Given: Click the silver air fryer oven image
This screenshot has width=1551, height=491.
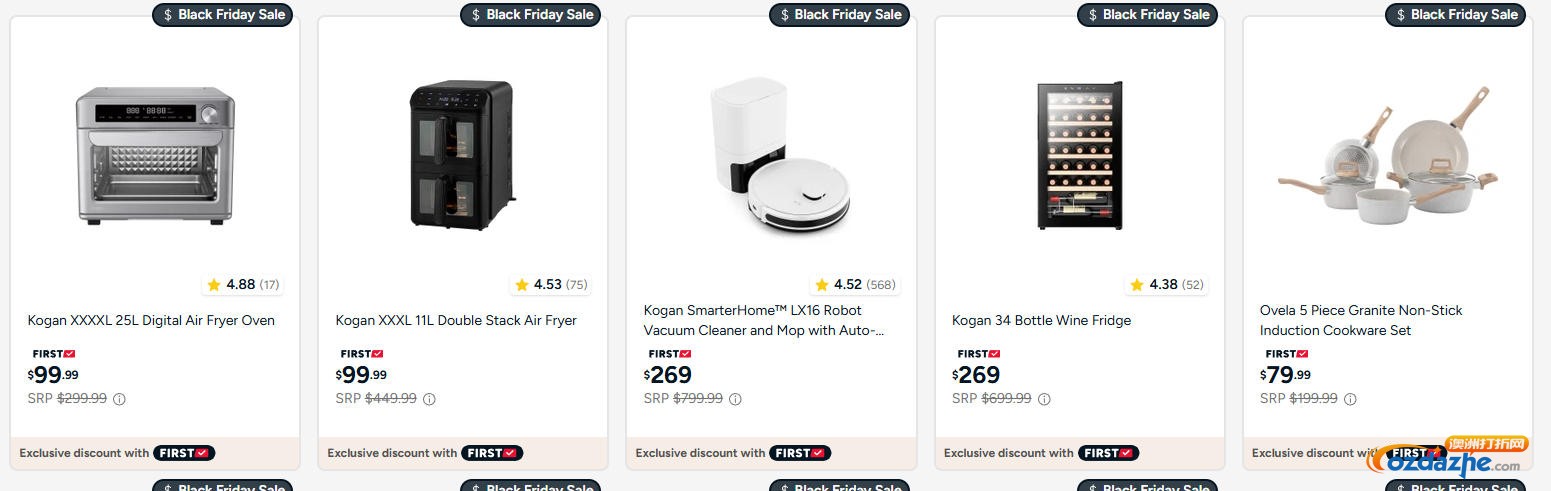Looking at the screenshot, I should click(155, 155).
